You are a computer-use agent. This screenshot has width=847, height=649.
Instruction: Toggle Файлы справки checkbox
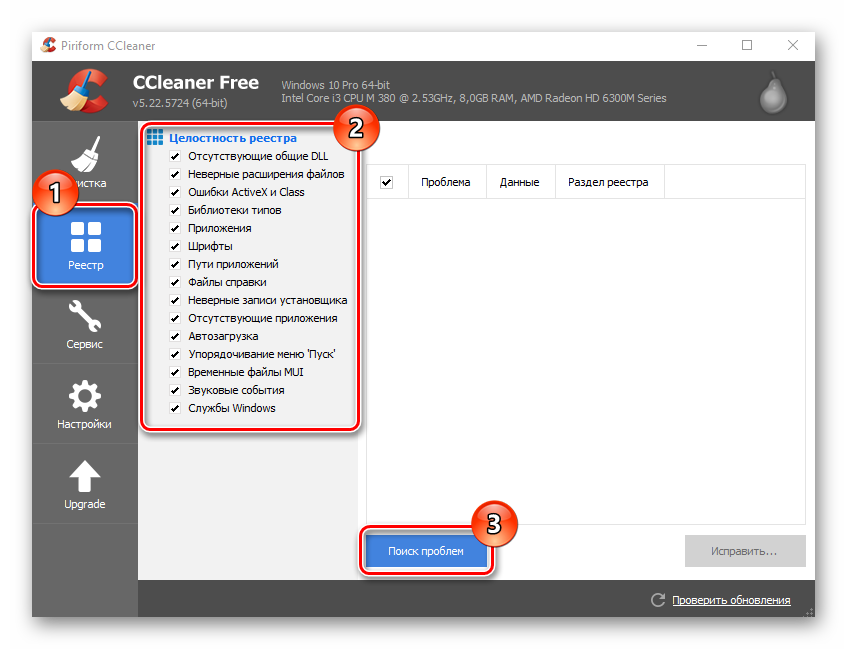coord(175,283)
